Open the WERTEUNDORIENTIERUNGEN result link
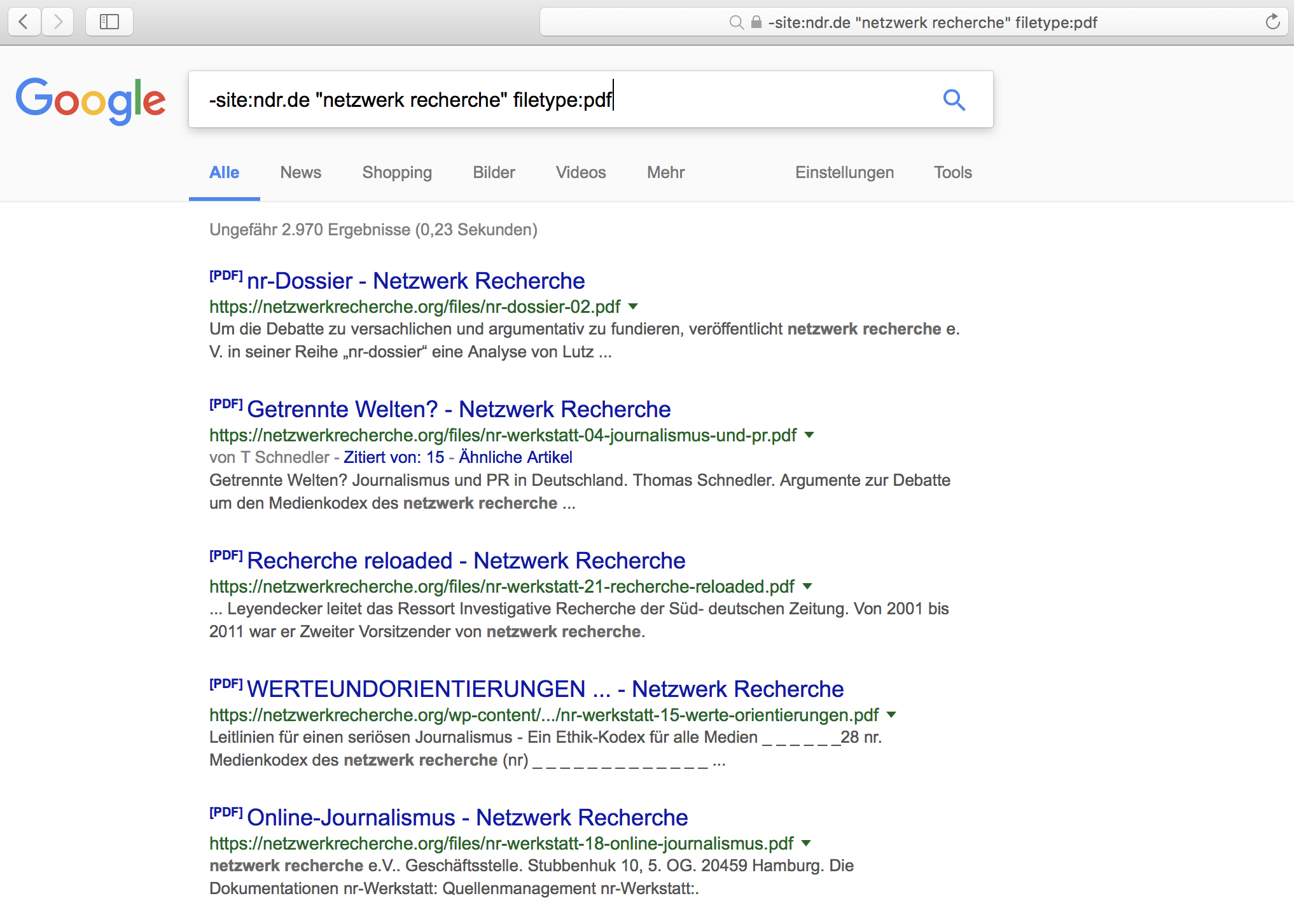 point(545,689)
